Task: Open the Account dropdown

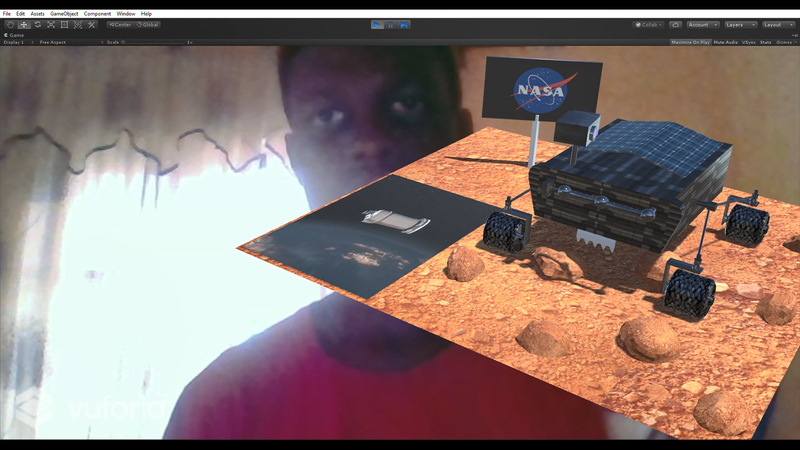Action: tap(703, 24)
